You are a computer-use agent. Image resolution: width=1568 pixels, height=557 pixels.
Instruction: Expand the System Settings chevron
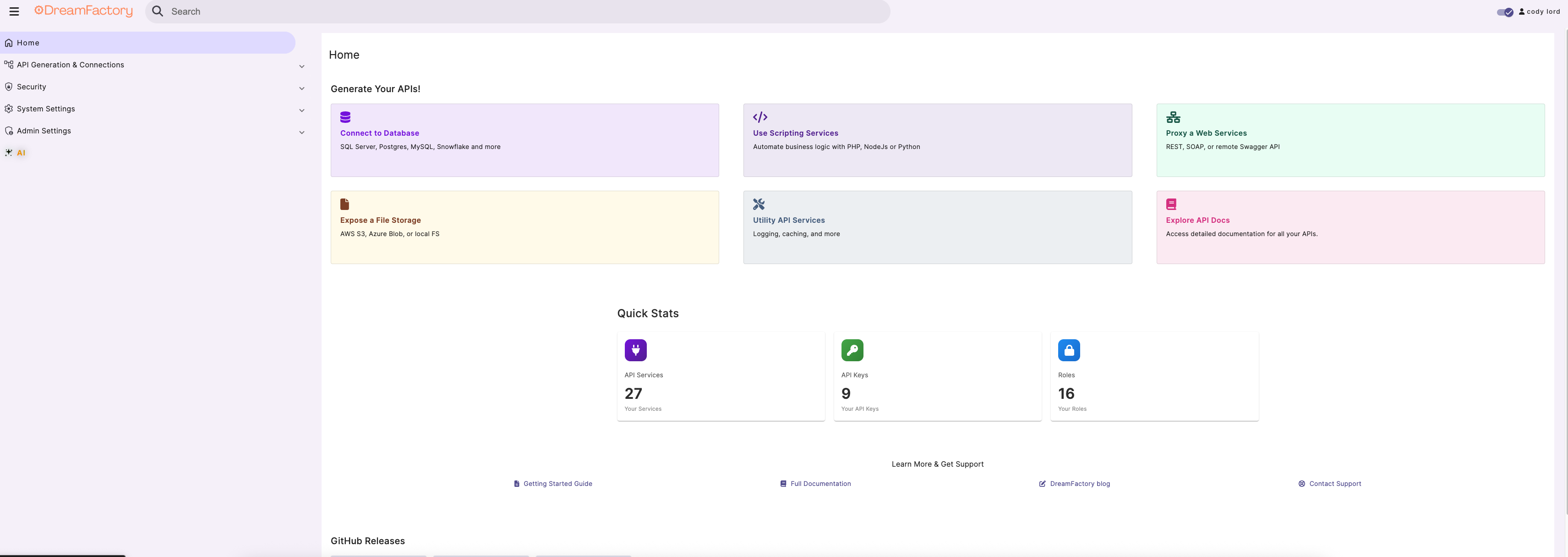pyautogui.click(x=302, y=110)
